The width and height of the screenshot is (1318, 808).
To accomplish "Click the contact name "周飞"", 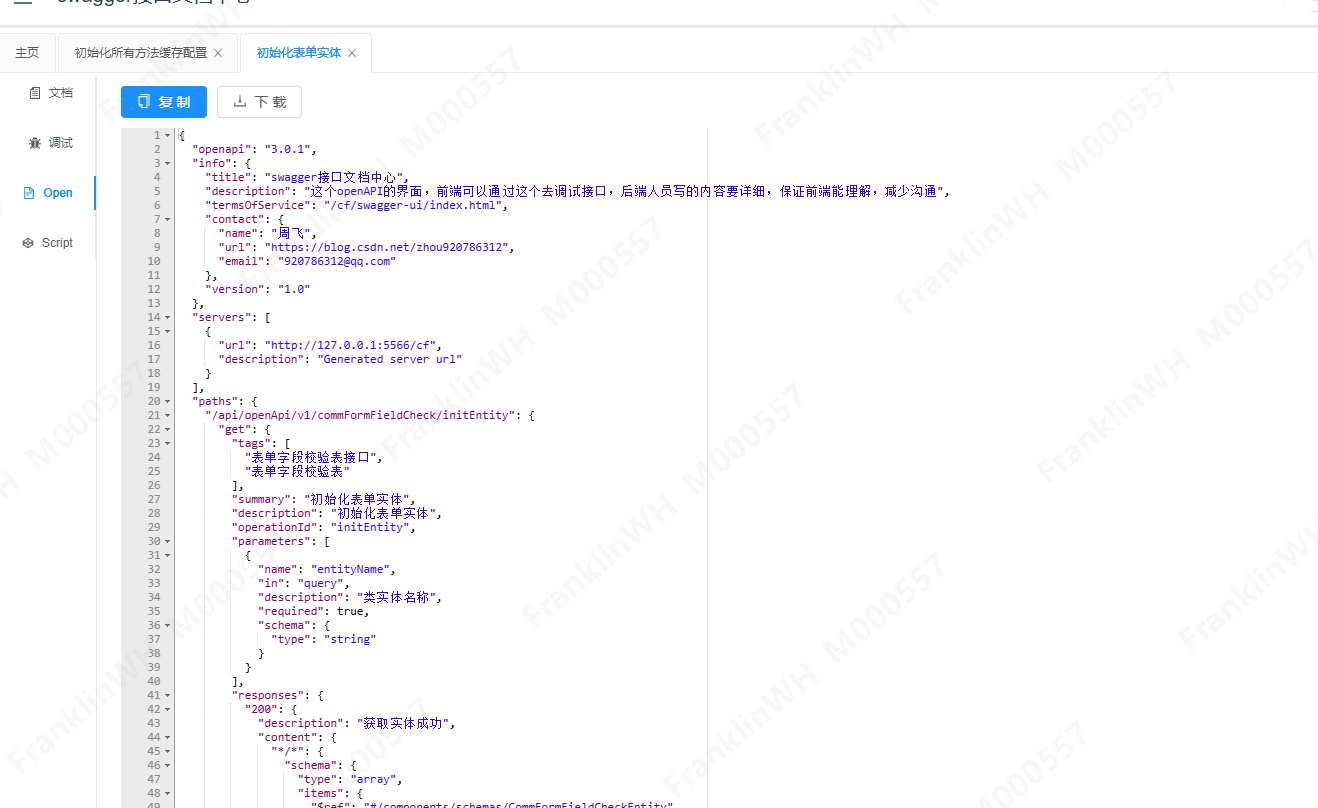I will click(x=293, y=233).
